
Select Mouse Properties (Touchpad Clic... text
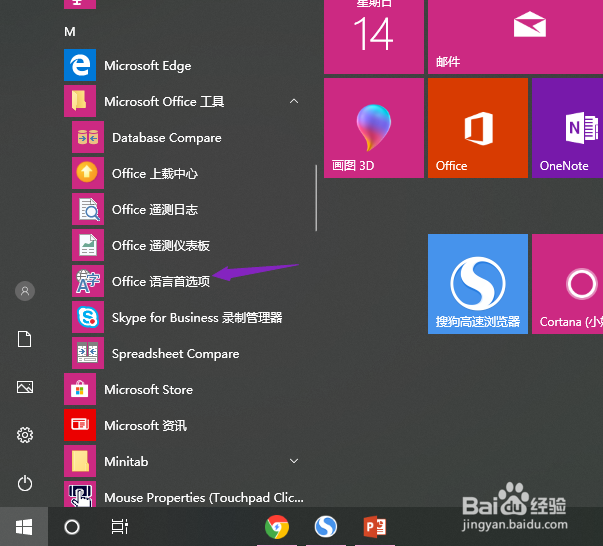pyautogui.click(x=204, y=498)
